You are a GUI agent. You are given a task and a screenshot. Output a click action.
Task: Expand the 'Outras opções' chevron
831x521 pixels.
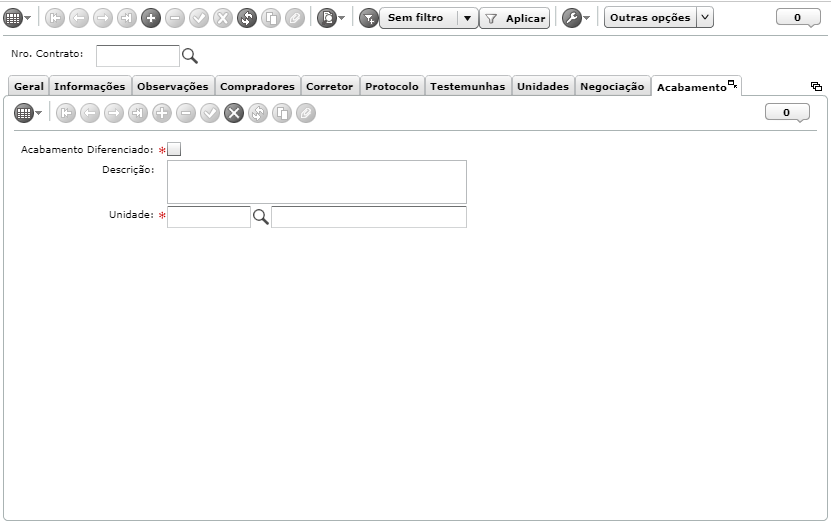[x=705, y=17]
